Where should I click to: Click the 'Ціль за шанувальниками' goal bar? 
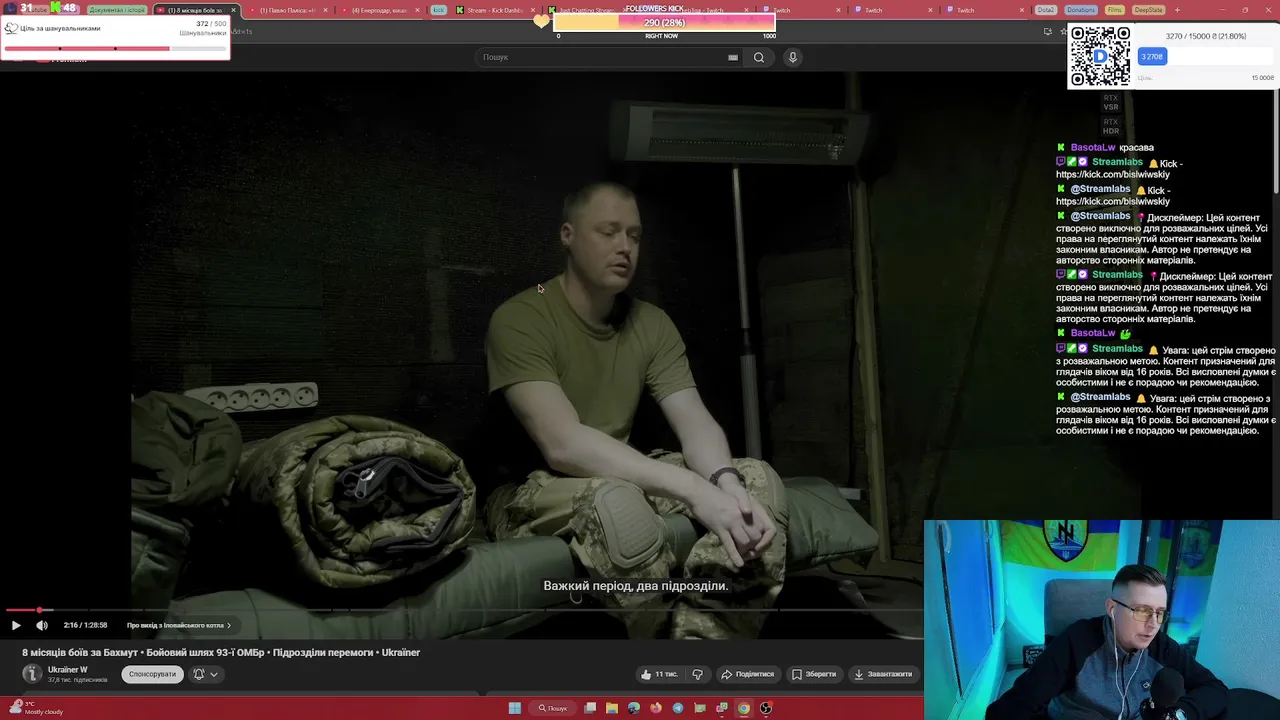(115, 48)
